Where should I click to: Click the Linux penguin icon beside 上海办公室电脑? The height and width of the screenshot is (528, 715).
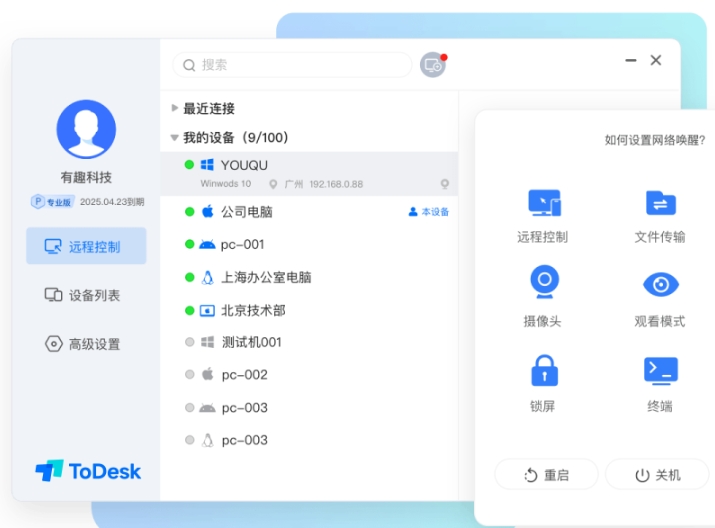(207, 278)
